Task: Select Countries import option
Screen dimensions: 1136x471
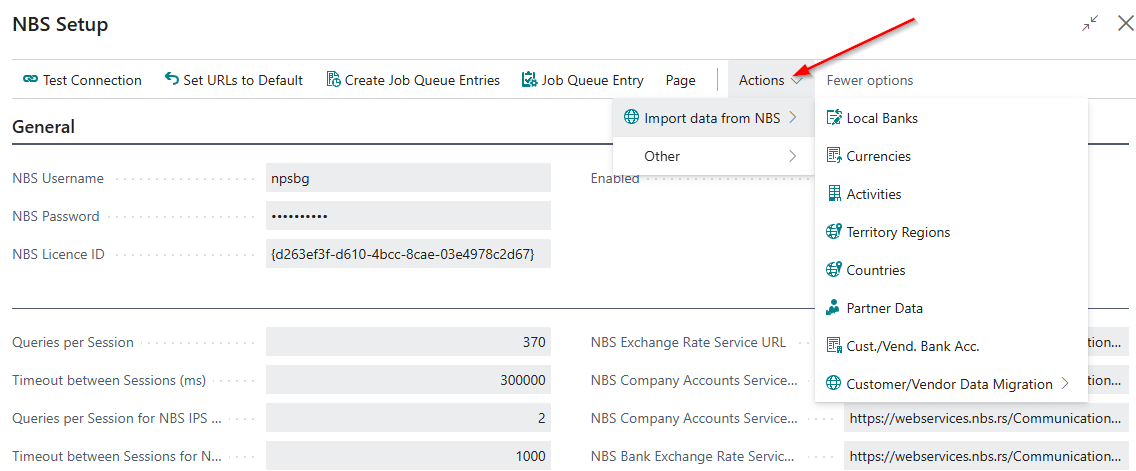Action: (875, 270)
